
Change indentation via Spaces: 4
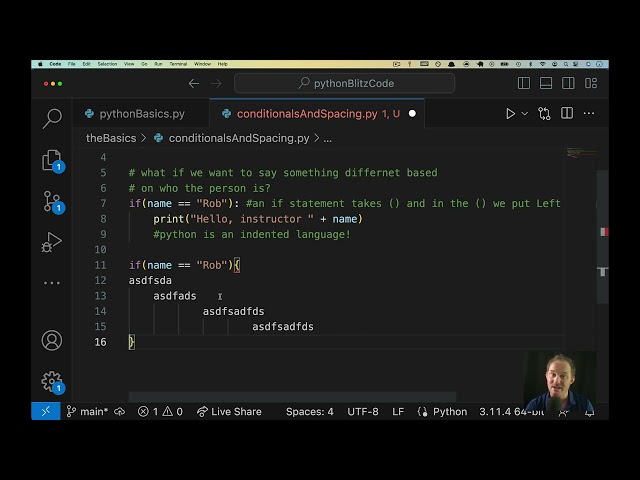click(309, 411)
